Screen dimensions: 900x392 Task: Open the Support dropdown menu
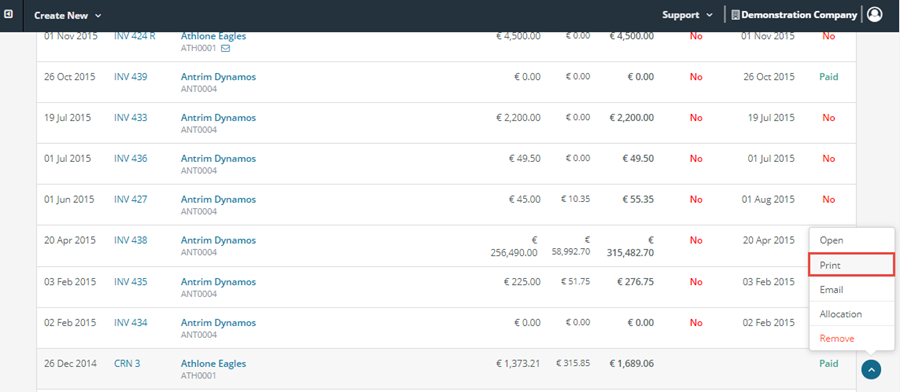click(x=688, y=15)
